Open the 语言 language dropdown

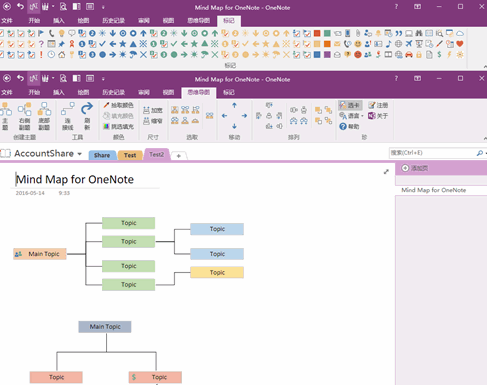[351, 116]
